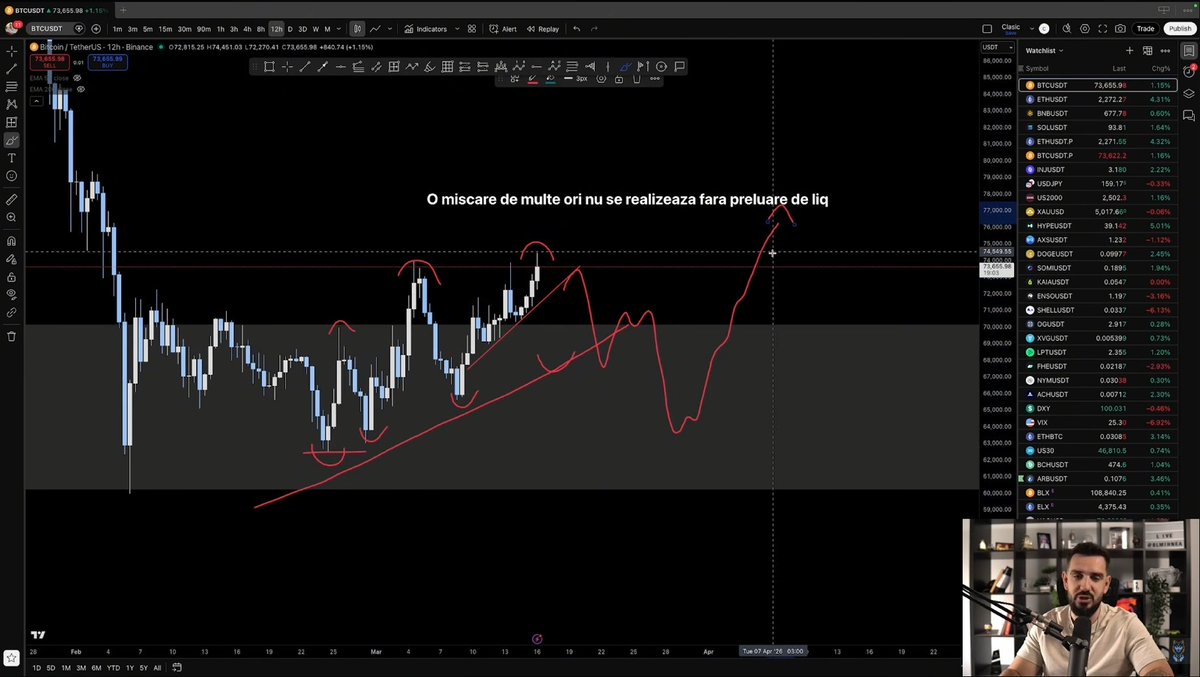Open watchlist advanced view icon
The image size is (1200, 677).
point(1148,50)
